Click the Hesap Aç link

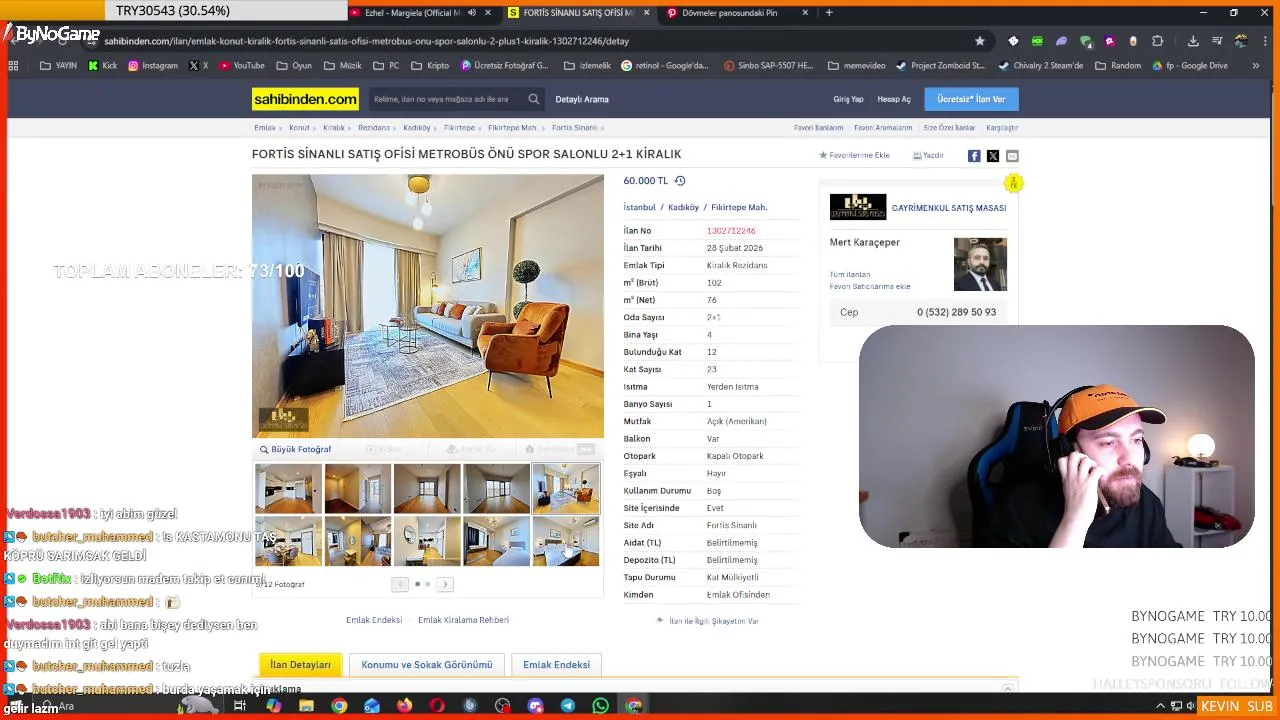pyautogui.click(x=894, y=99)
